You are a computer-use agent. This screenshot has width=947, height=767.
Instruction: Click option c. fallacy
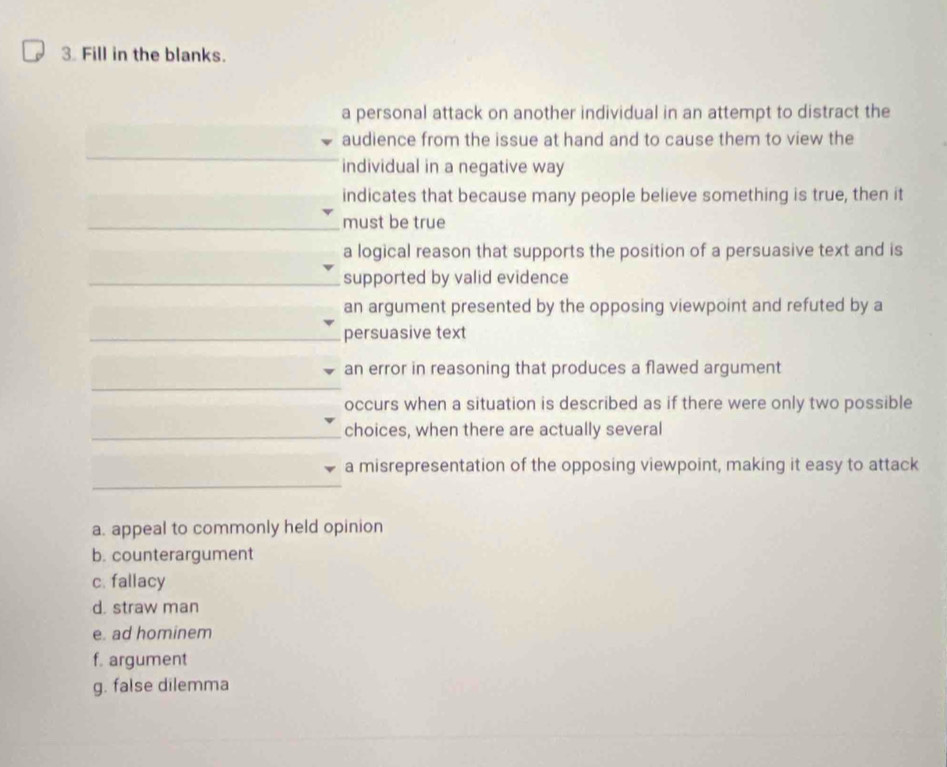tap(129, 581)
